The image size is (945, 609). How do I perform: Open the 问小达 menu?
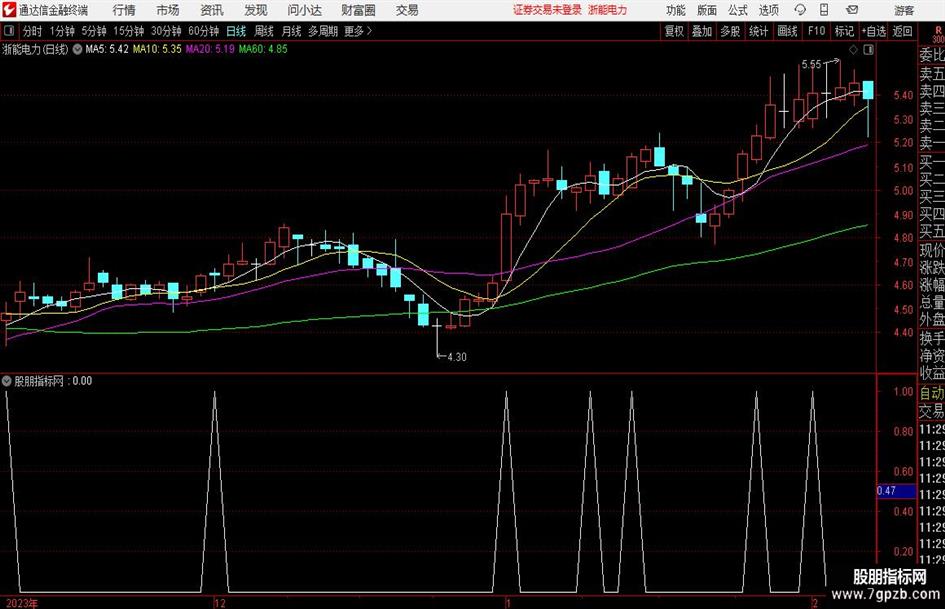click(304, 10)
